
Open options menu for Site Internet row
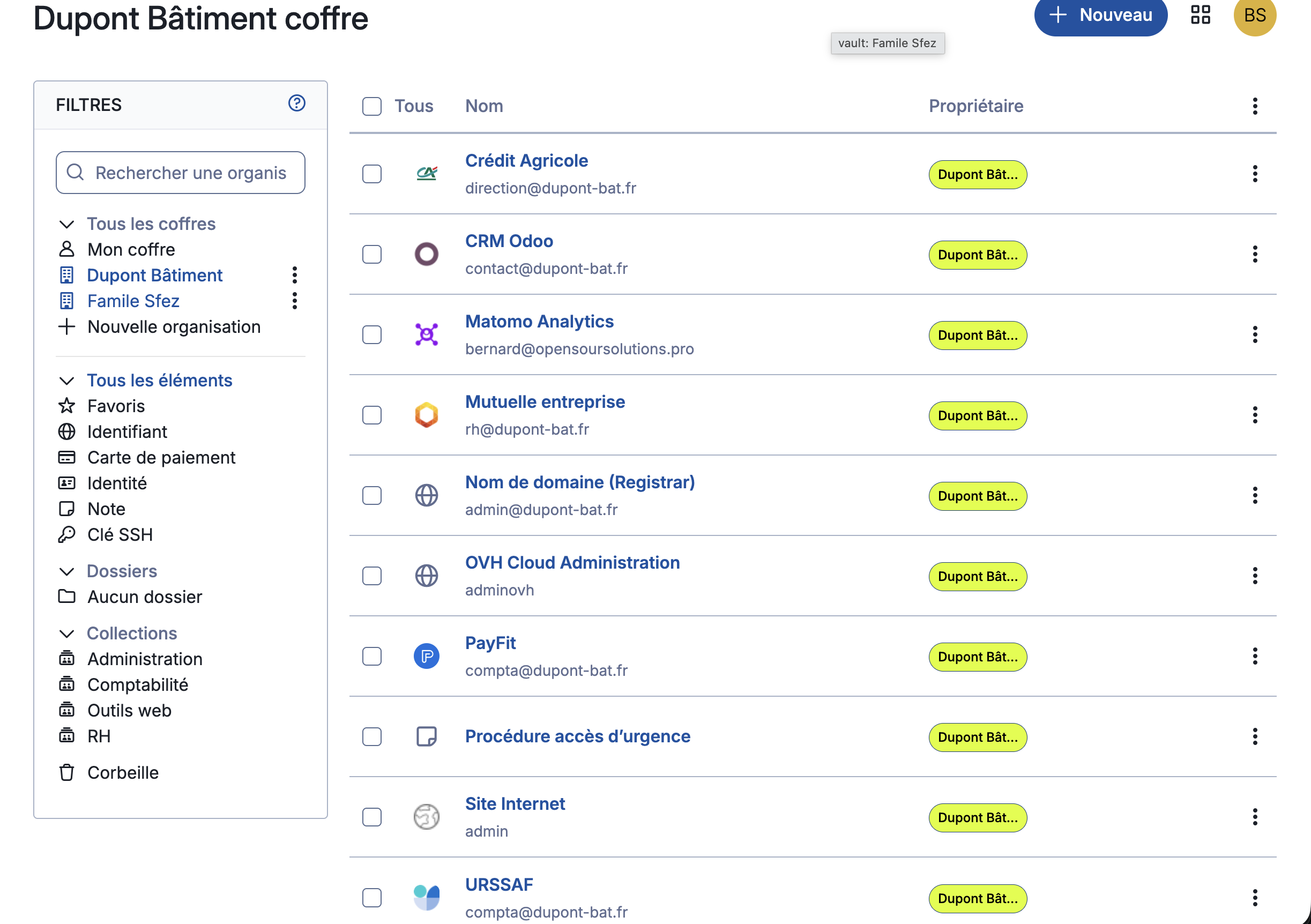tap(1255, 817)
